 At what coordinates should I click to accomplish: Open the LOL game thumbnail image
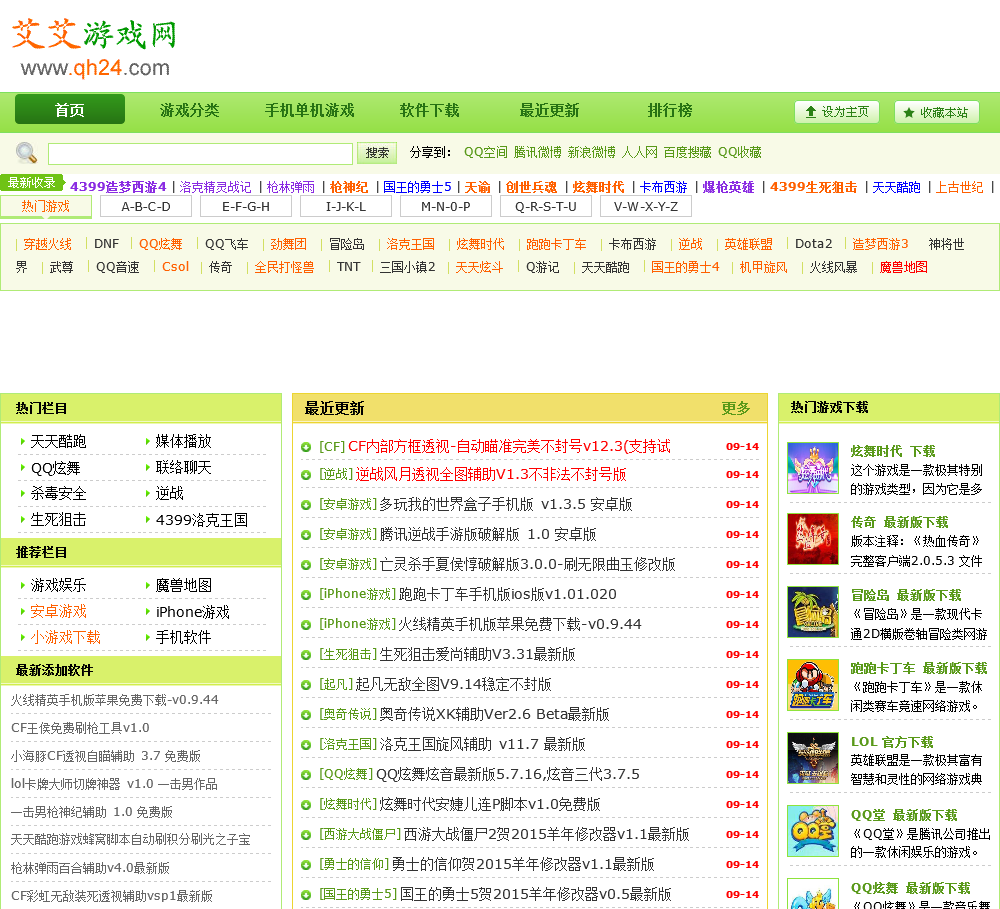[812, 758]
